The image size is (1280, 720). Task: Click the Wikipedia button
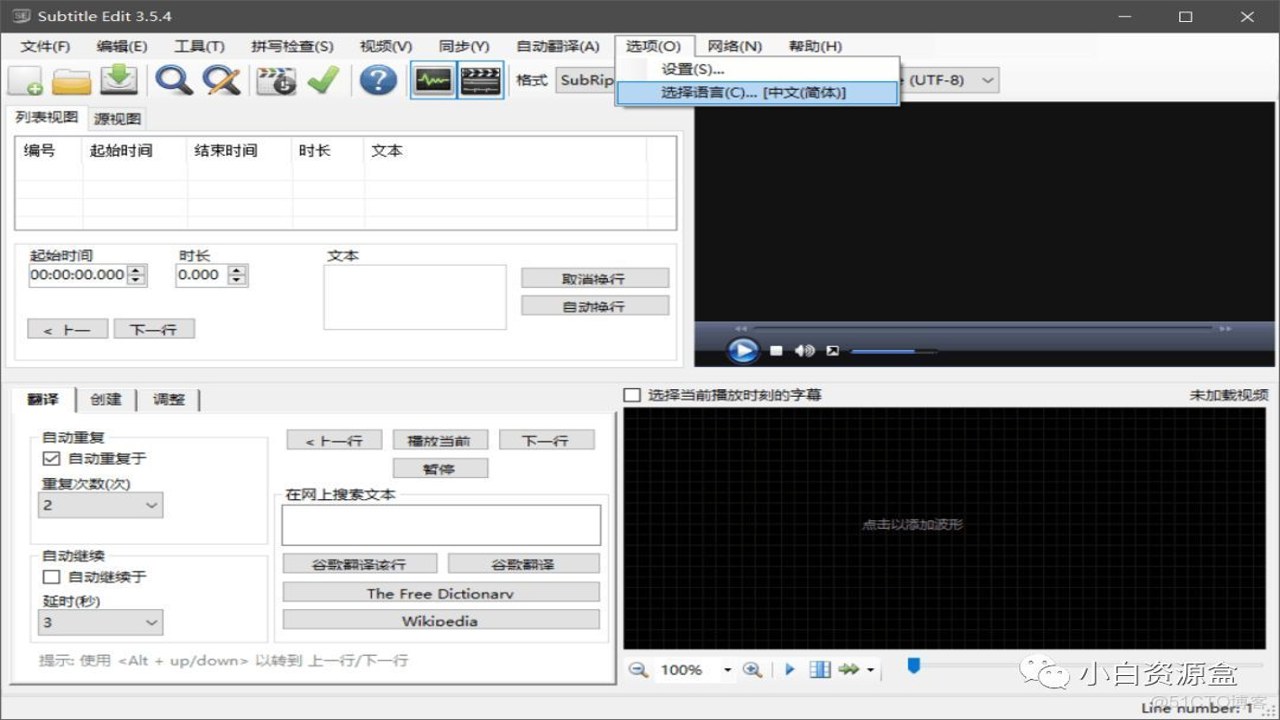point(441,620)
